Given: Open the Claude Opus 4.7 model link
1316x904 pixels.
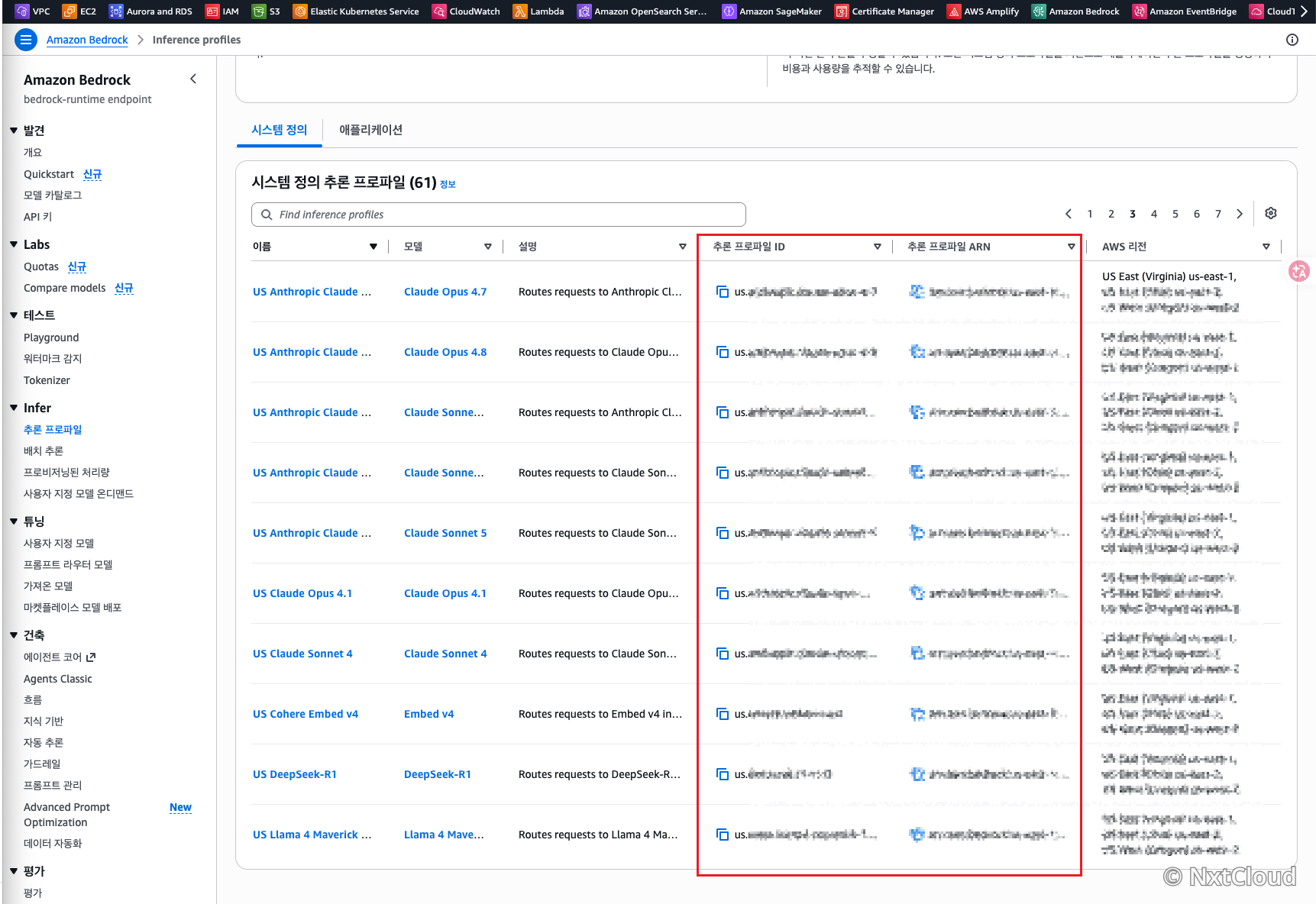Looking at the screenshot, I should tap(445, 292).
